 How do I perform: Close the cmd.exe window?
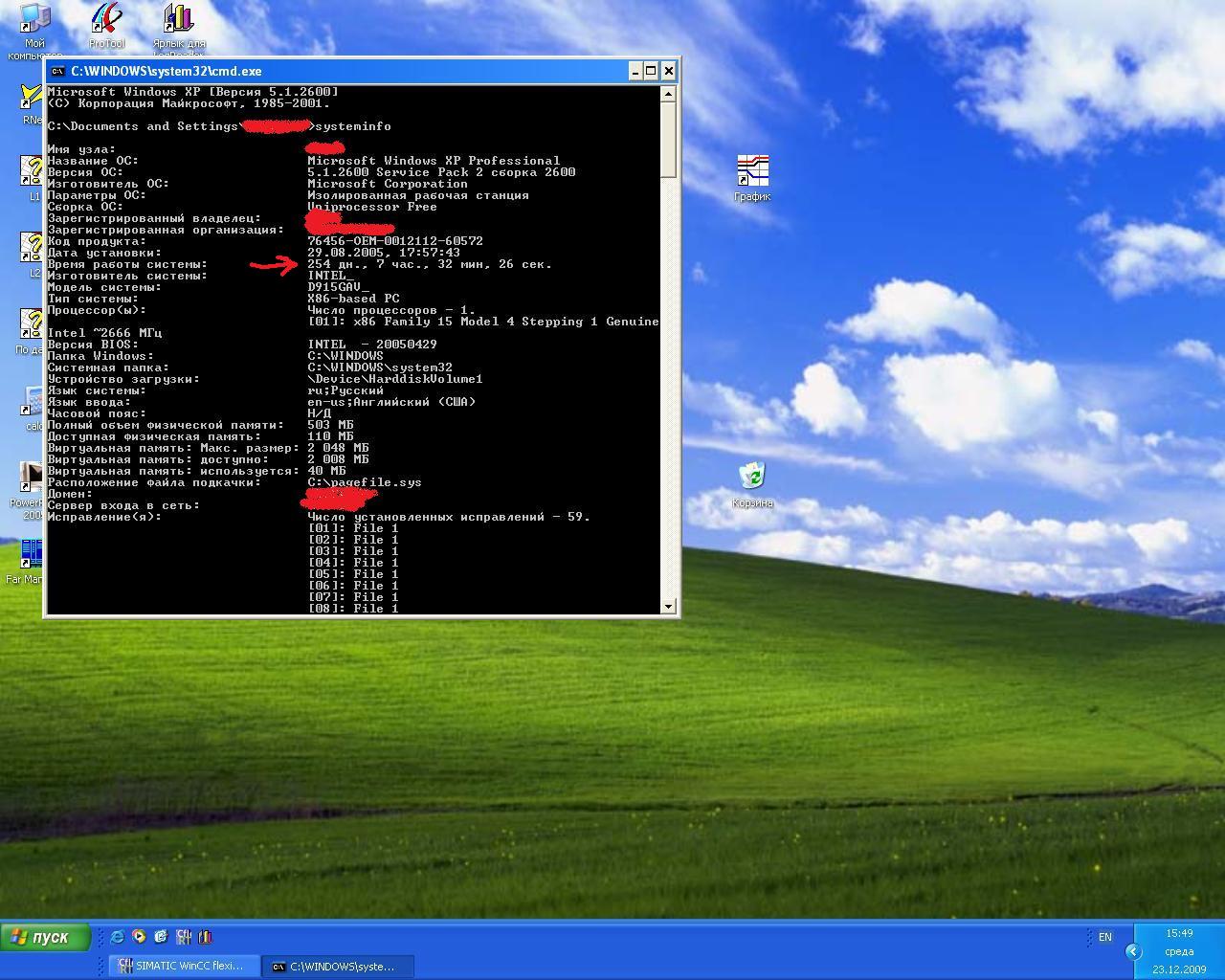point(669,71)
